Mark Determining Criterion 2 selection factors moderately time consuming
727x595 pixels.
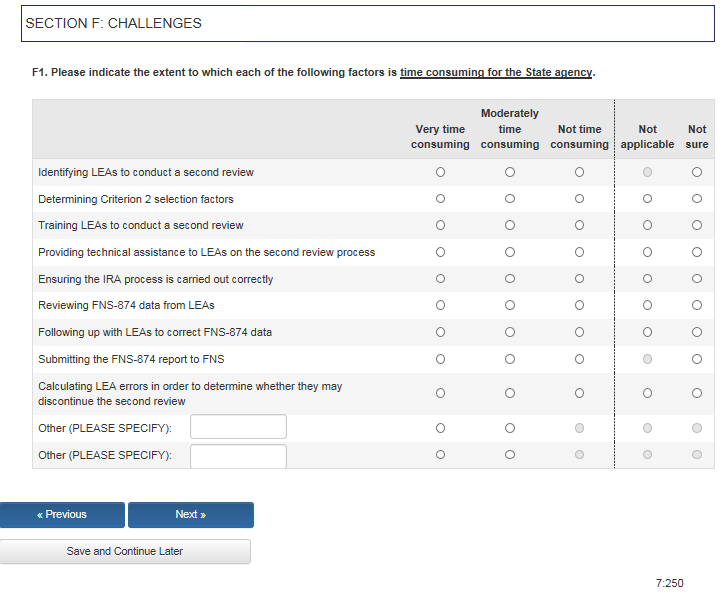(x=510, y=199)
